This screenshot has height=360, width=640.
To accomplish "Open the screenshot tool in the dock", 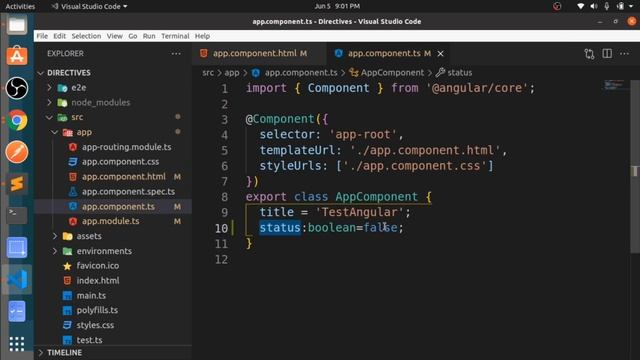I will tap(17, 247).
